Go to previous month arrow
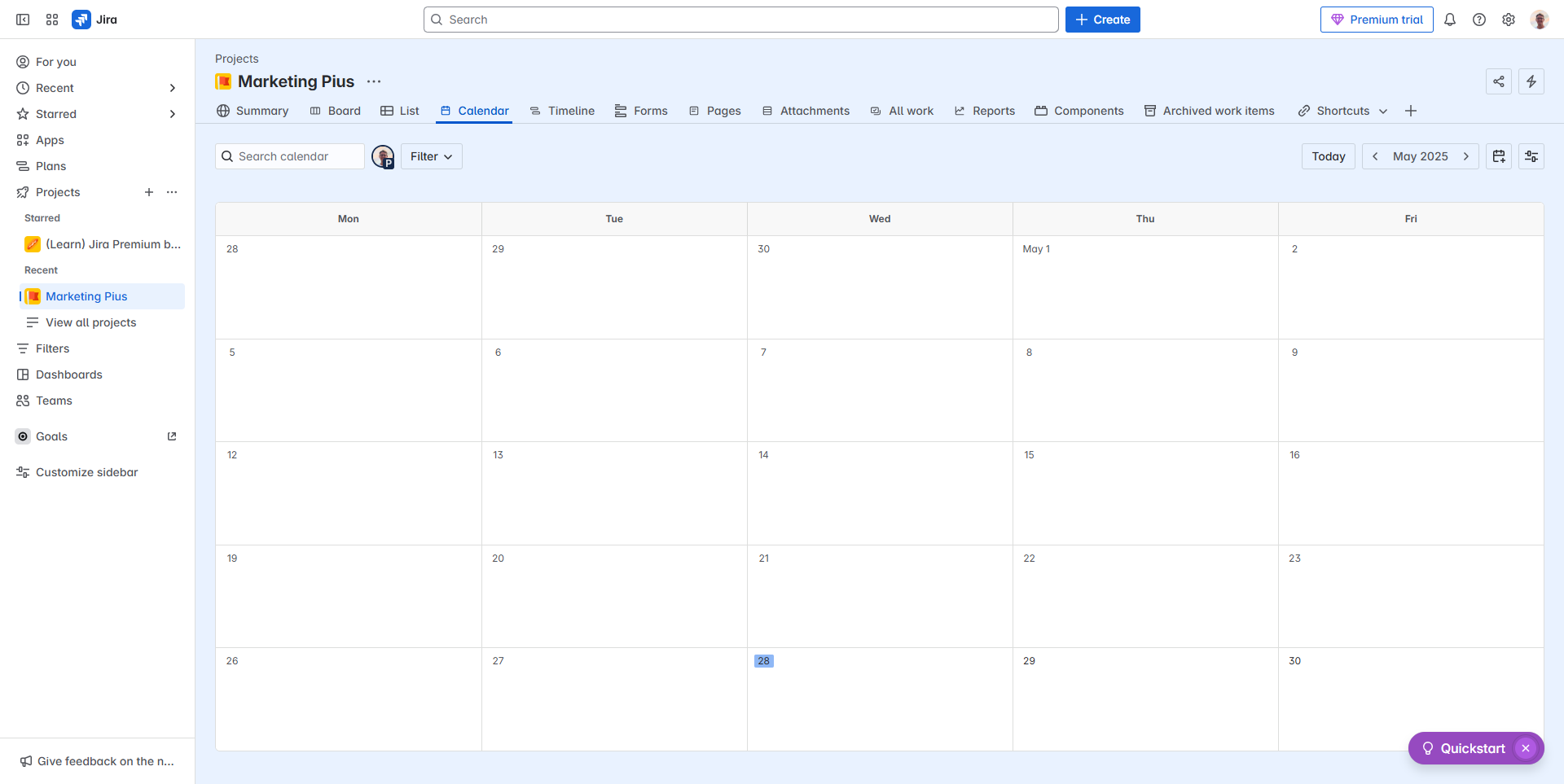 1375,156
